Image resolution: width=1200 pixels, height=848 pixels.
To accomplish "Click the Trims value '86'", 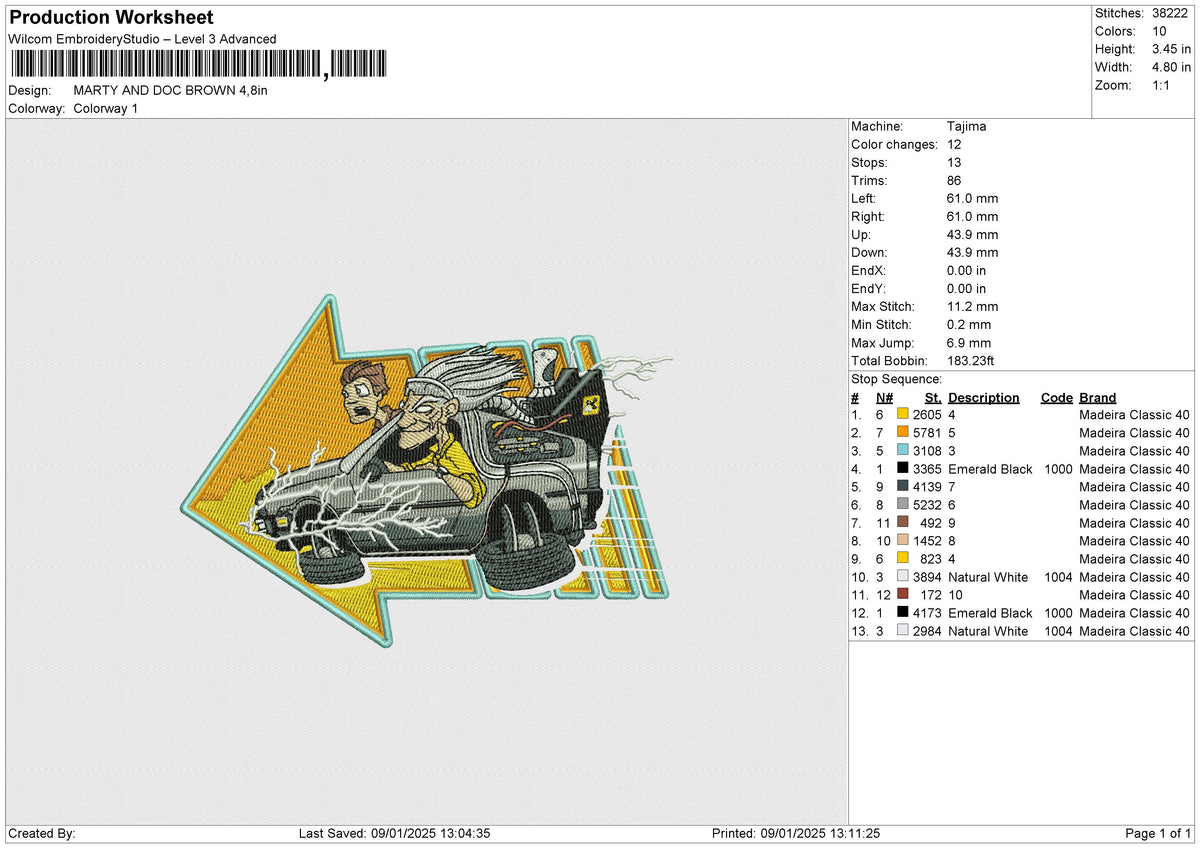I will 954,180.
